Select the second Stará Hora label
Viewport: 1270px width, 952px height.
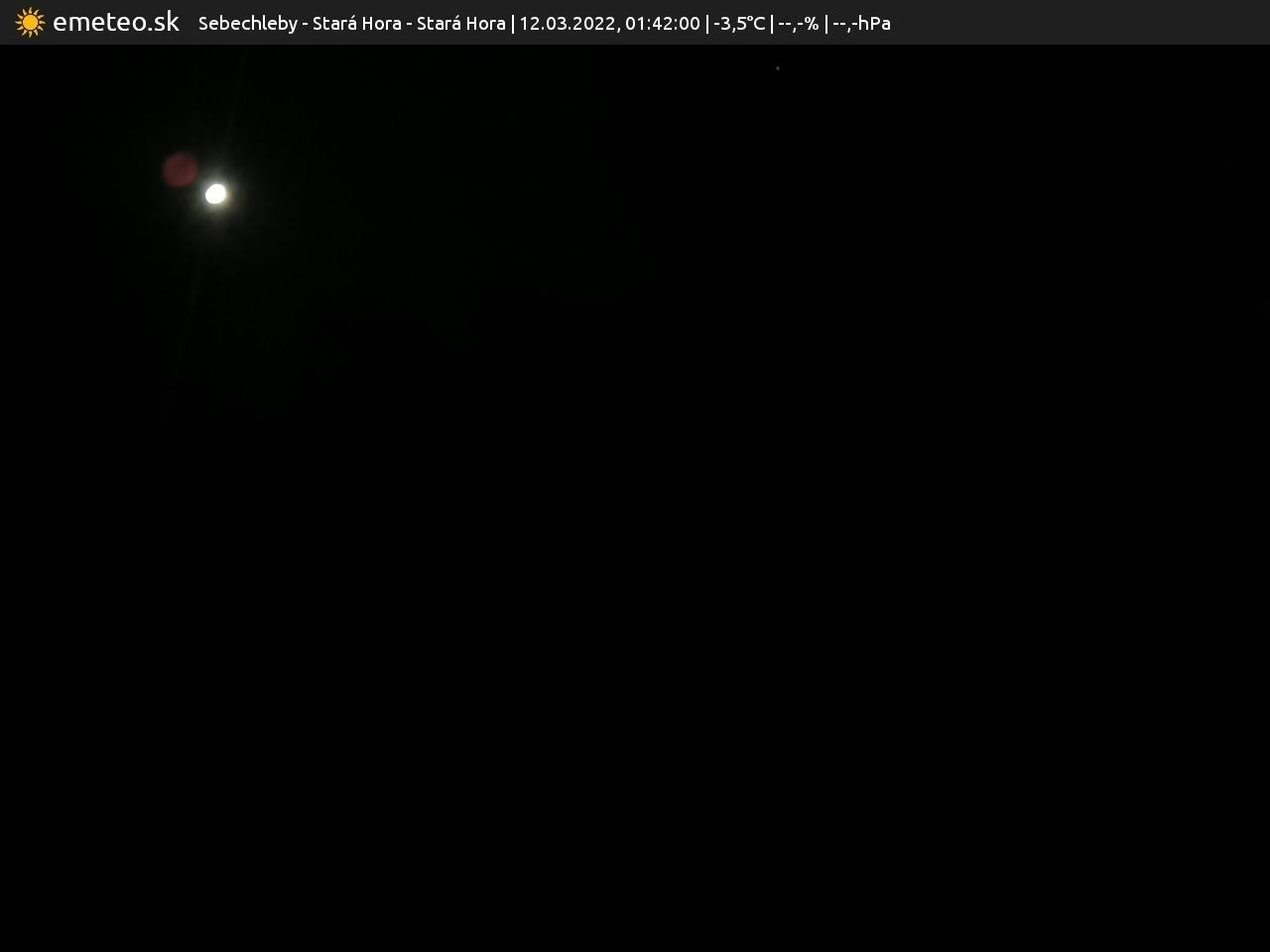pos(460,23)
